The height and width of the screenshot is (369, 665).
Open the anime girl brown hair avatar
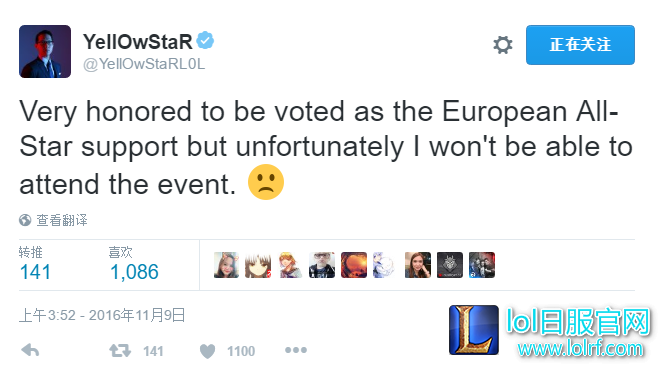(258, 265)
